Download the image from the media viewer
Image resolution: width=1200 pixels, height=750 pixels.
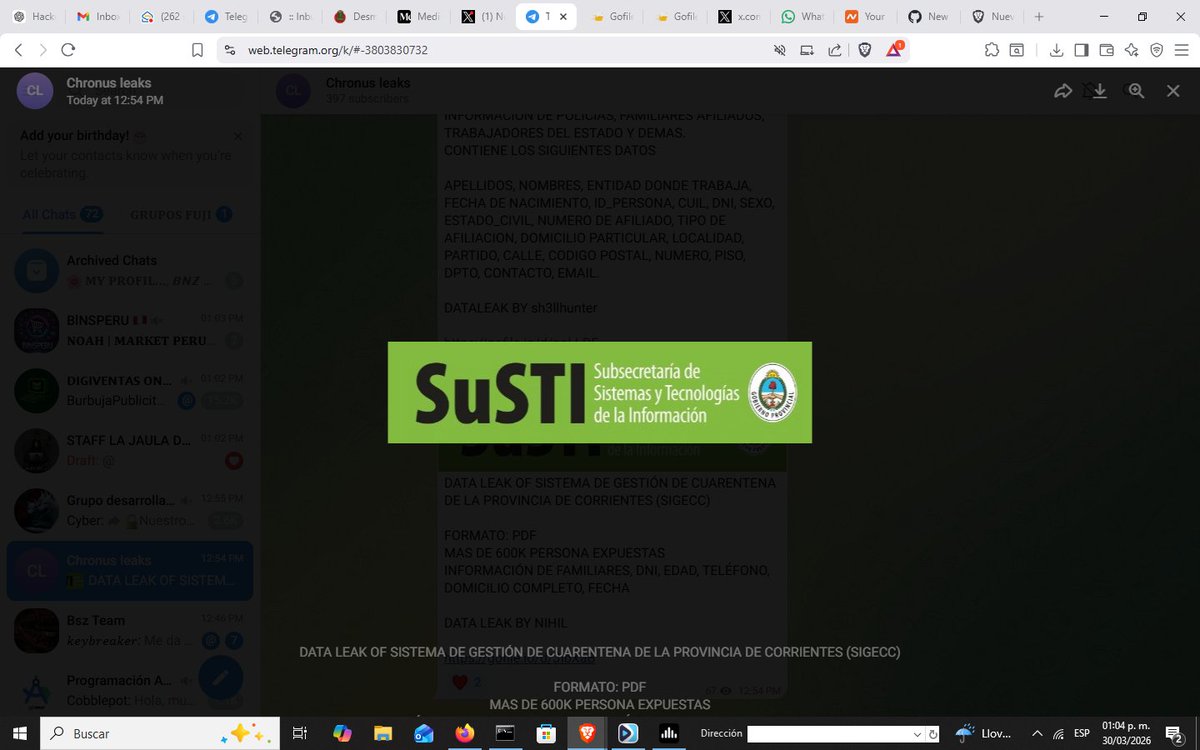[1099, 91]
